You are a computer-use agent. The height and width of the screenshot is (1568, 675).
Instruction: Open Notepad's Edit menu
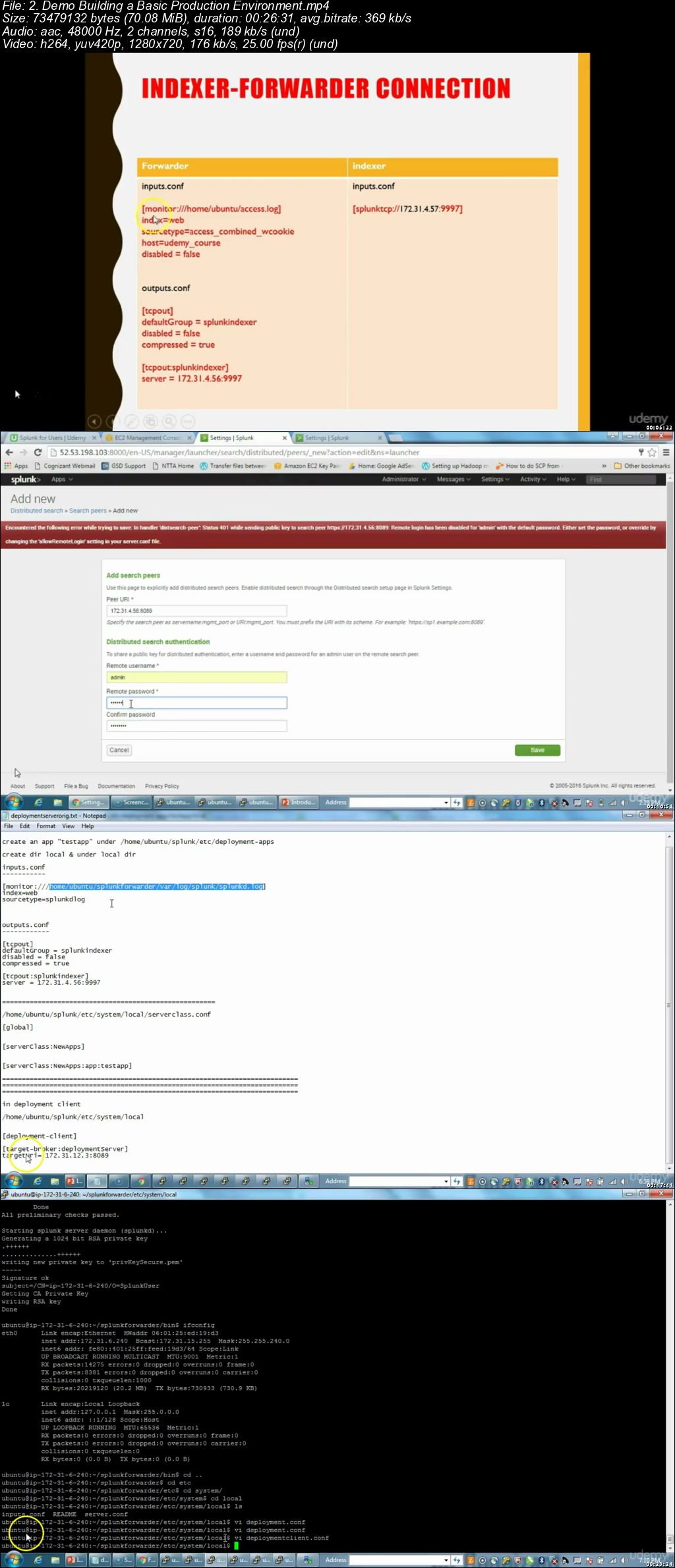[x=24, y=826]
